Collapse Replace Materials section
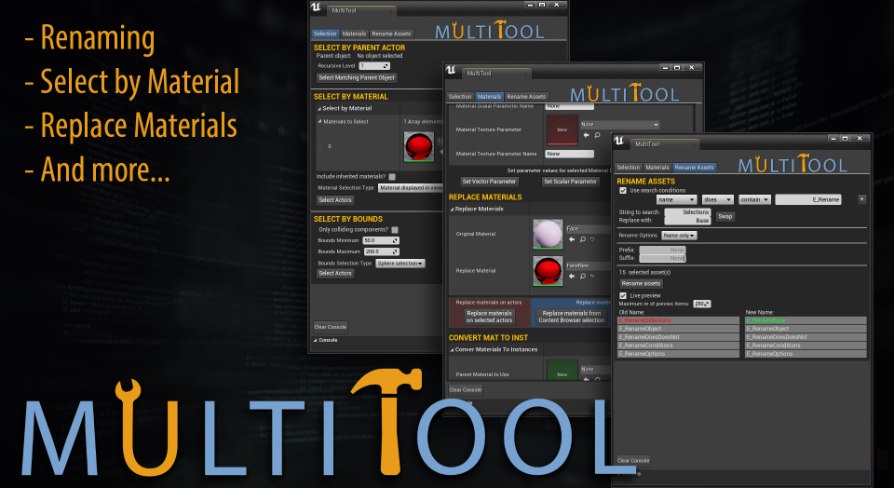 coord(452,209)
